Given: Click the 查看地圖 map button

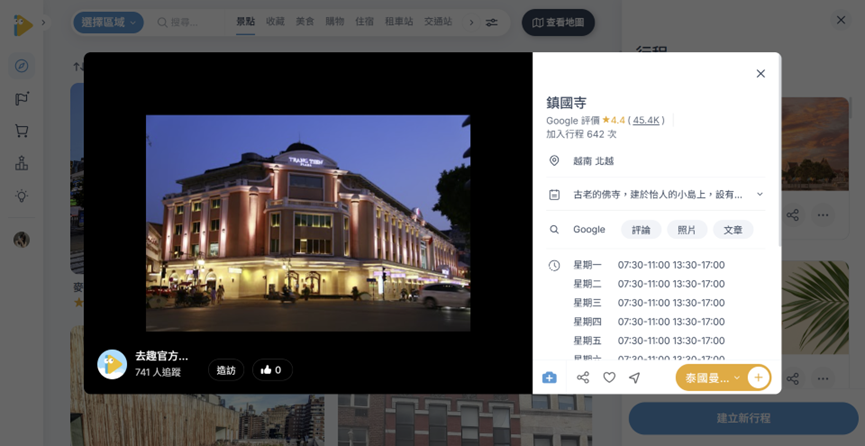Looking at the screenshot, I should pos(558,23).
